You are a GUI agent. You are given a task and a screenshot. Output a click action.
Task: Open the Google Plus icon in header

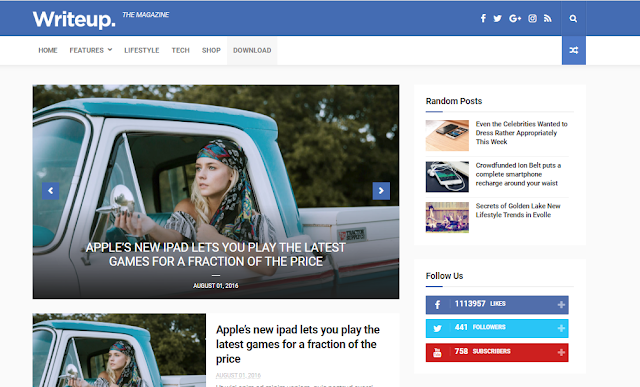point(515,18)
